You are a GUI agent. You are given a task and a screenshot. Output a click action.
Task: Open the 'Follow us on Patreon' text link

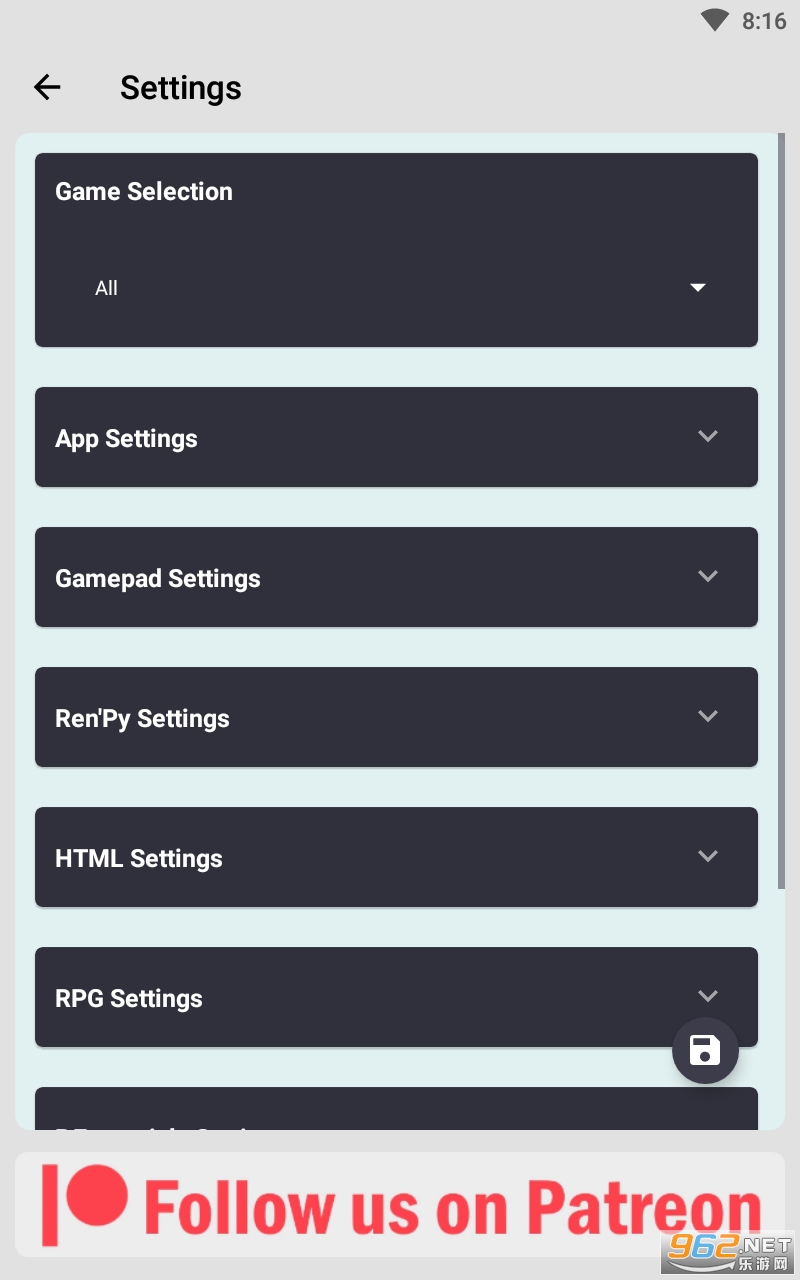[452, 1207]
